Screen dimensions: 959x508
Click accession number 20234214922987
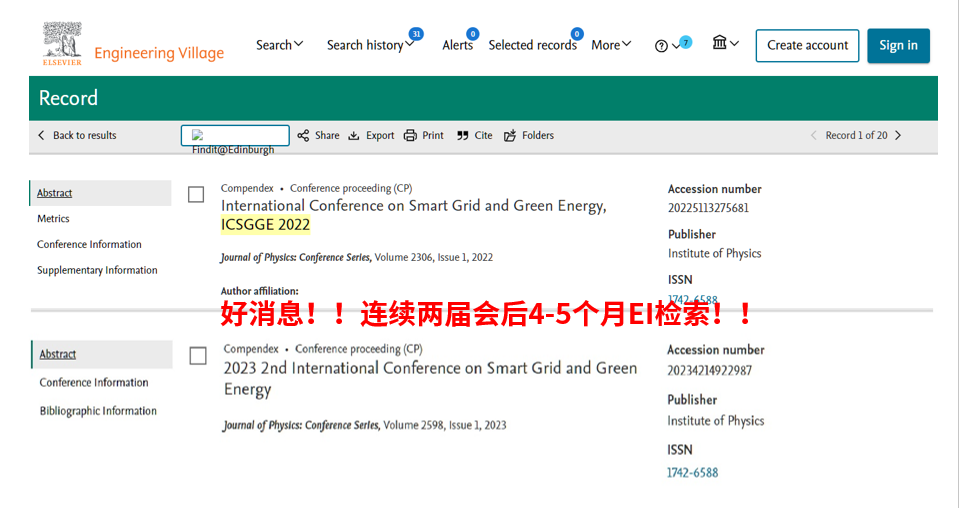(709, 370)
